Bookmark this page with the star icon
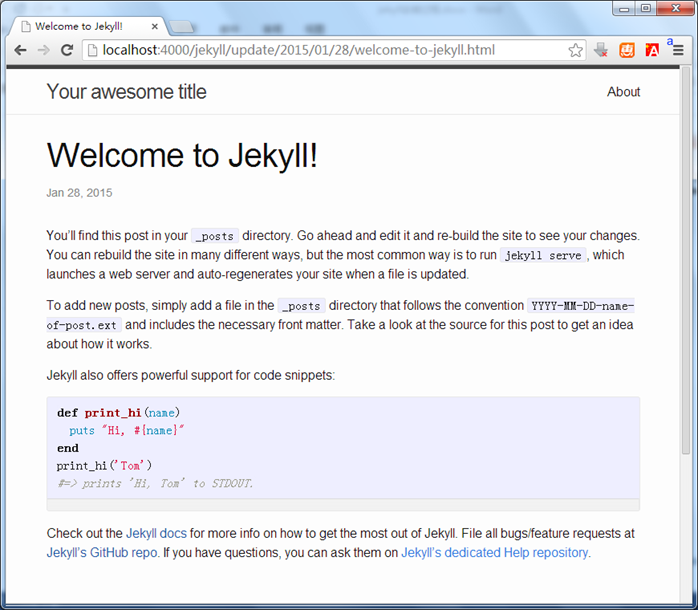Image resolution: width=698 pixels, height=610 pixels. (x=575, y=50)
